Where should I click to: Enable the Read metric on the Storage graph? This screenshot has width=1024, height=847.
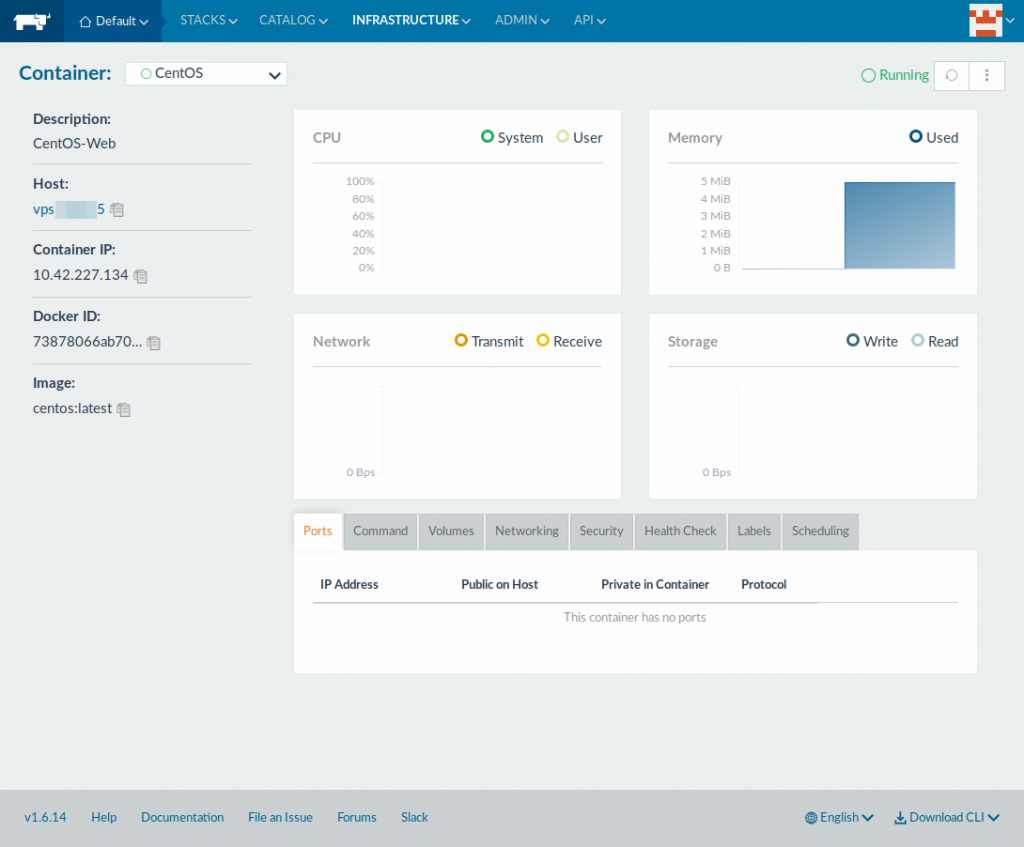(935, 341)
